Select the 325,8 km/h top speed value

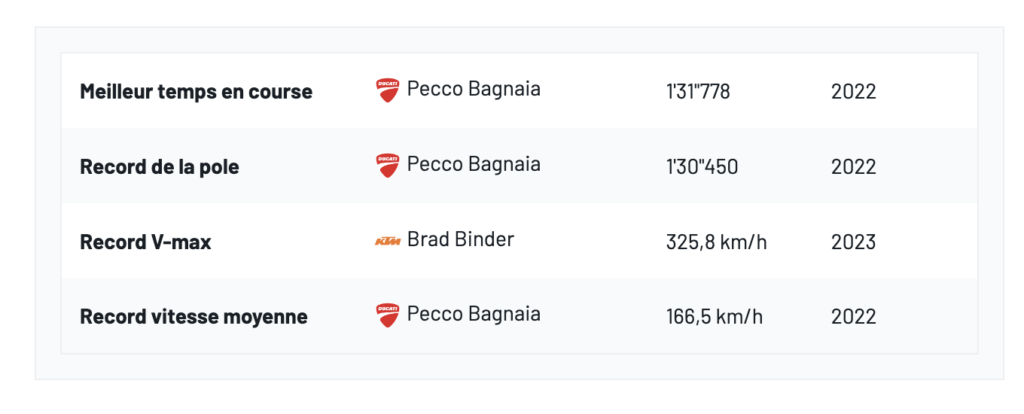[716, 242]
